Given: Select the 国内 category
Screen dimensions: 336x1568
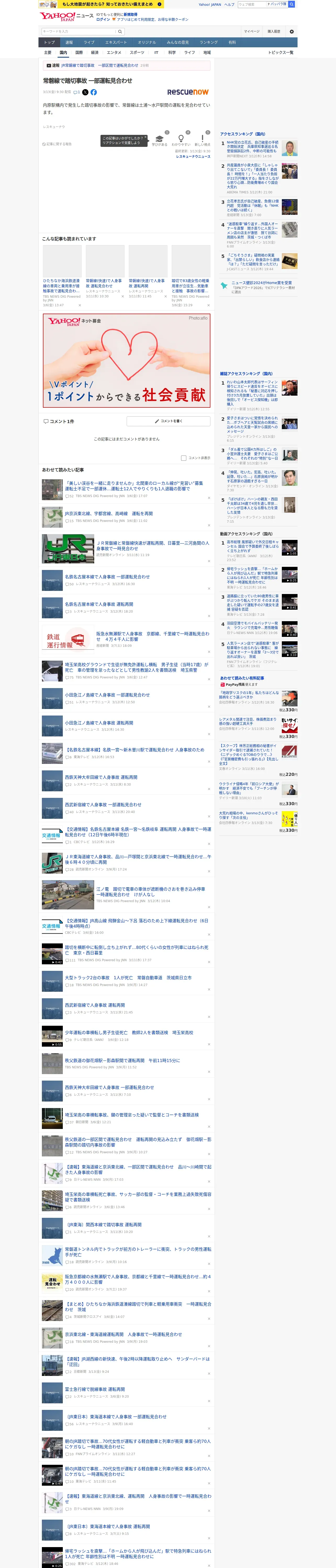Looking at the screenshot, I should 63,53.
